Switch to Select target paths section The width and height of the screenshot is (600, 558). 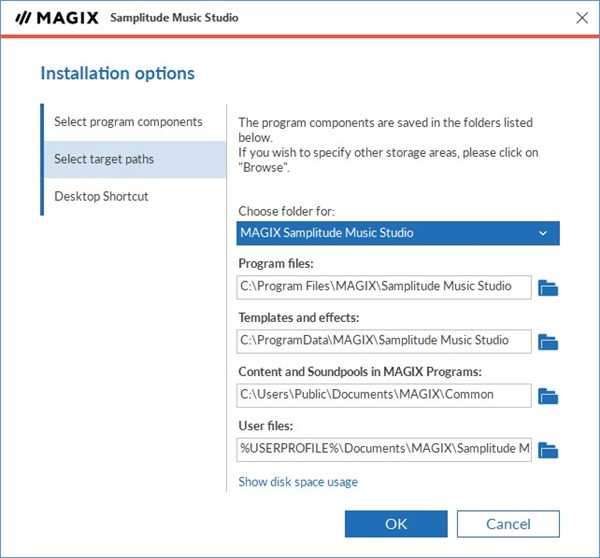(x=104, y=159)
